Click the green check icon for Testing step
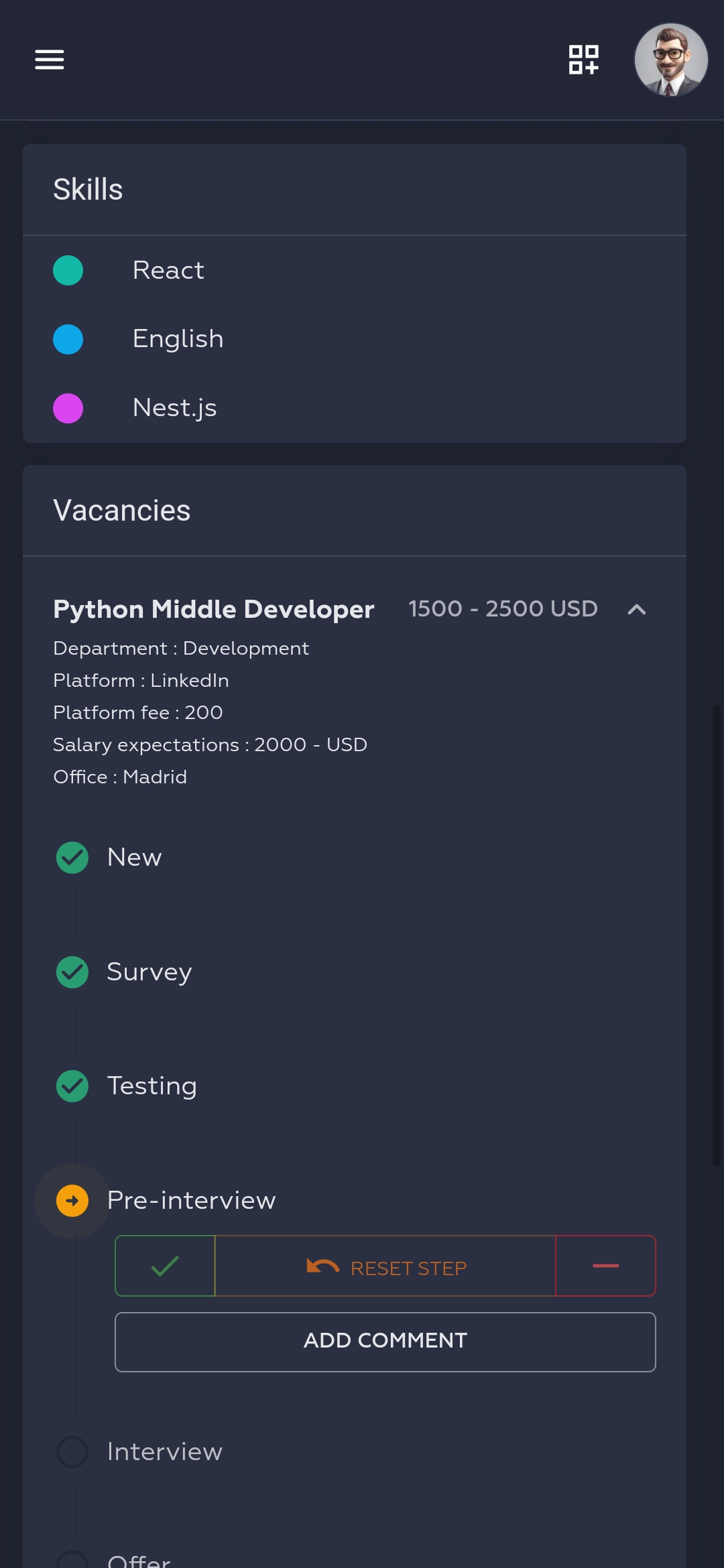 pyautogui.click(x=72, y=1086)
